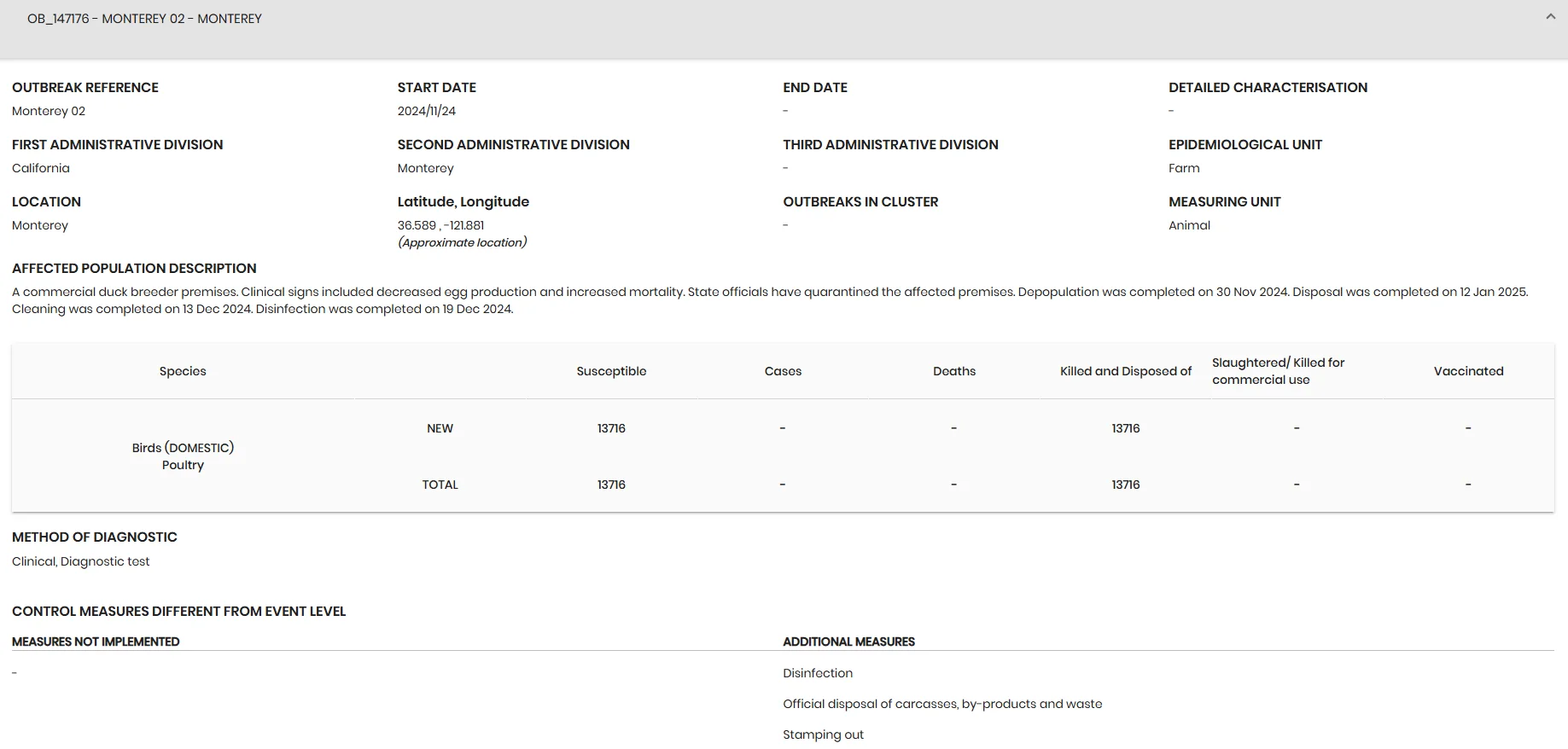The image size is (1568, 749).
Task: Click the Deaths column header
Action: pyautogui.click(x=954, y=371)
